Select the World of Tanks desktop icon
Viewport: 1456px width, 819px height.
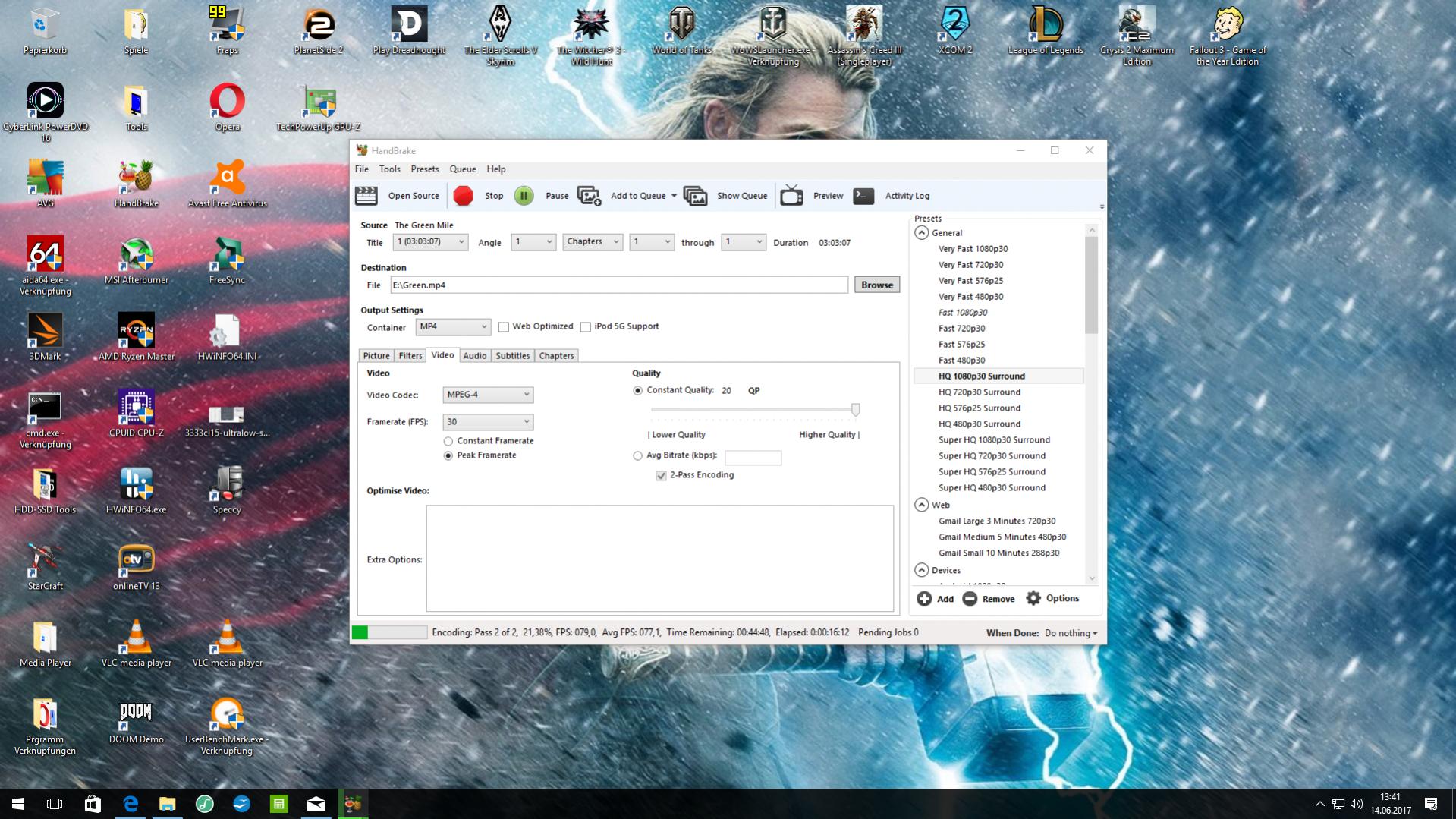coord(682,30)
